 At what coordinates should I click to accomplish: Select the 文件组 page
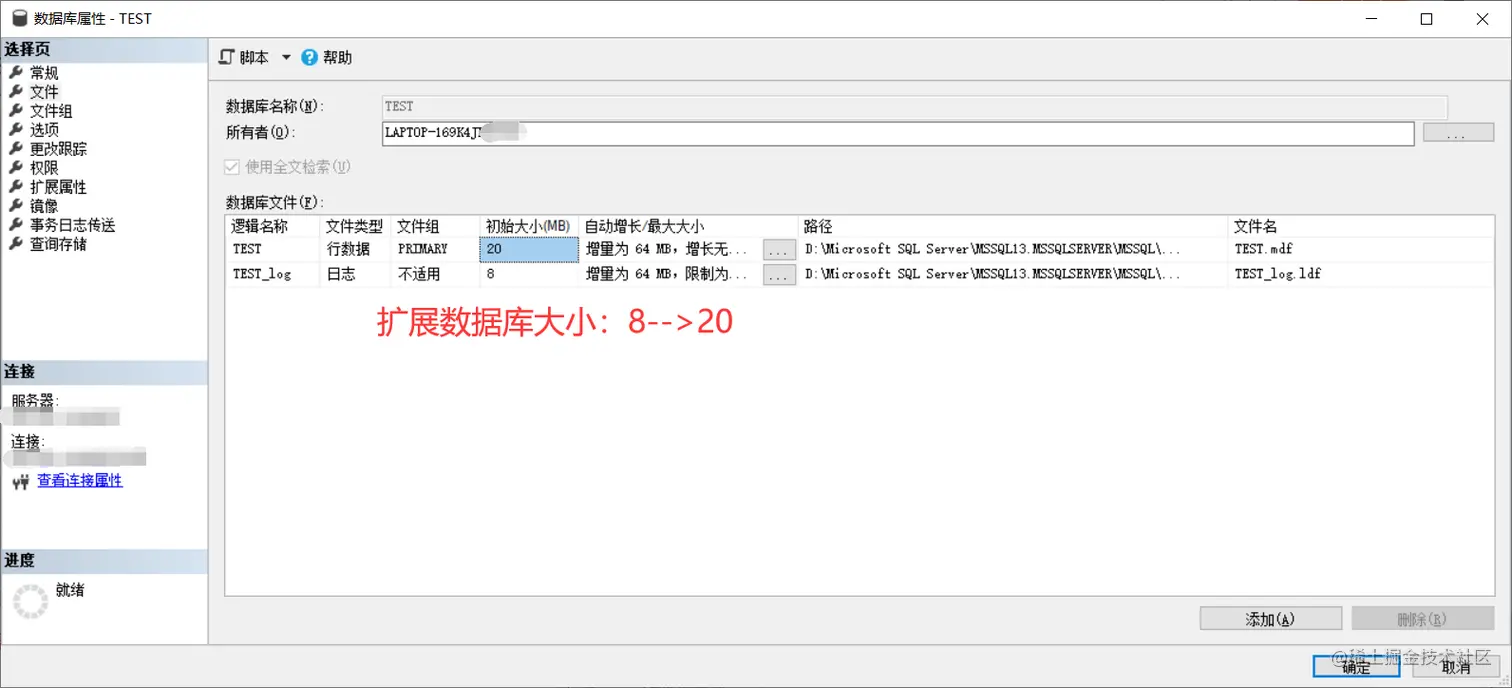(52, 110)
